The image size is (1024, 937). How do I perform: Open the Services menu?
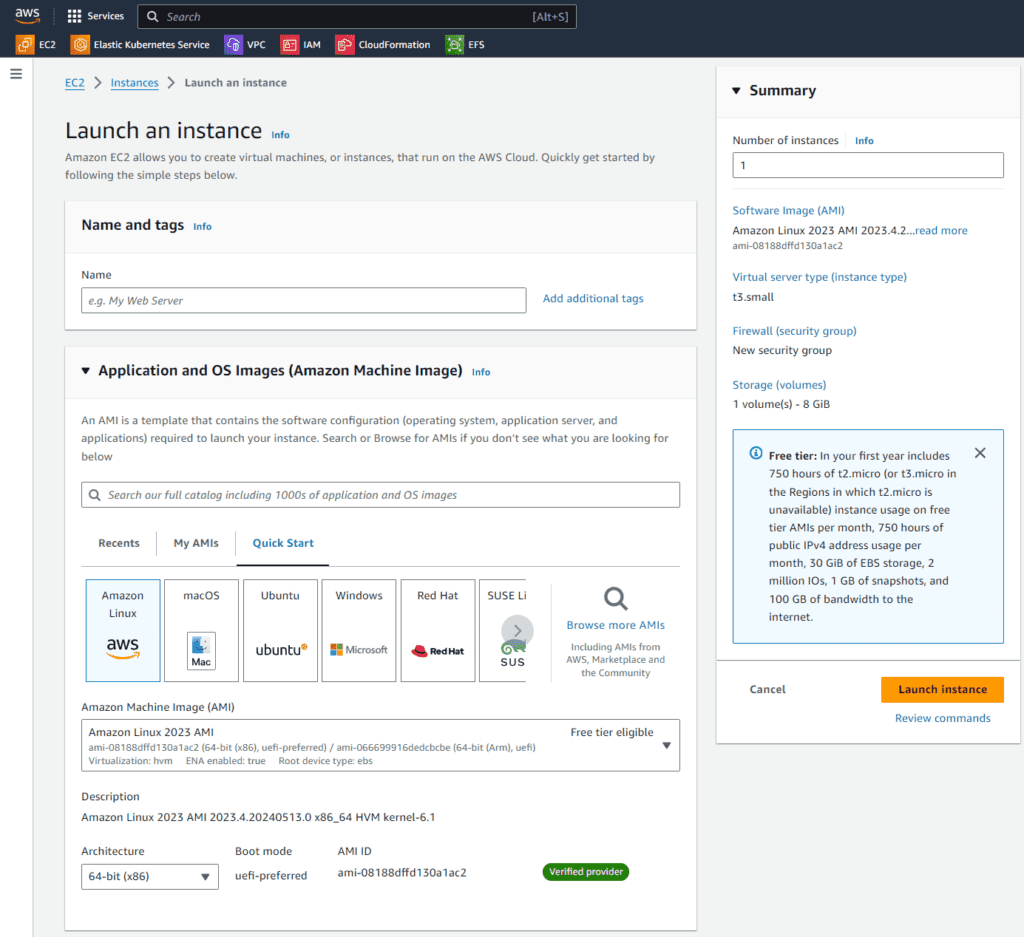point(95,15)
